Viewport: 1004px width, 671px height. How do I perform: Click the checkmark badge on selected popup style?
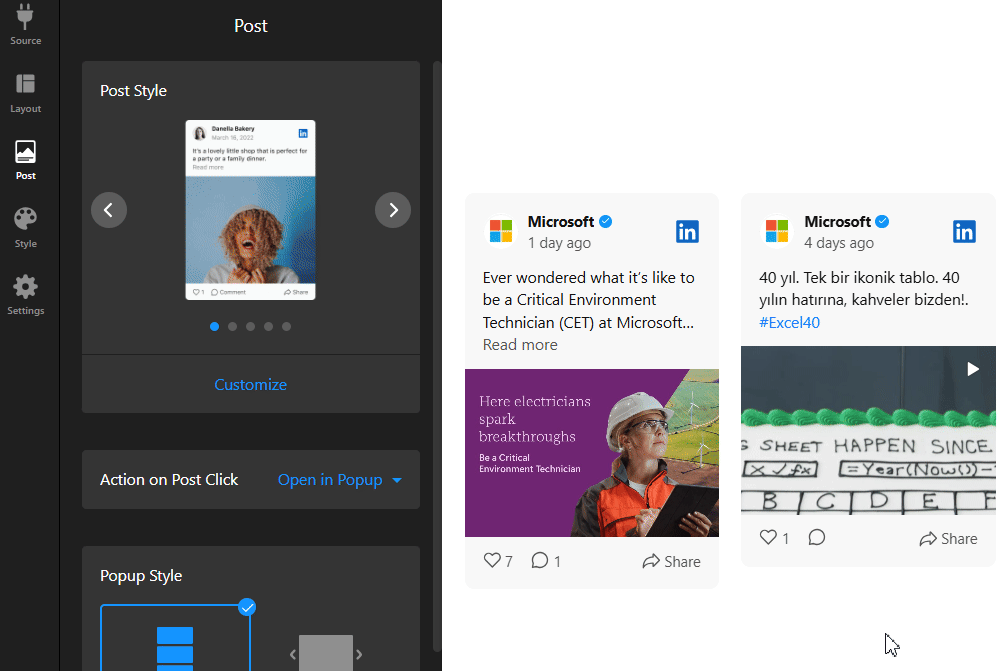click(247, 607)
